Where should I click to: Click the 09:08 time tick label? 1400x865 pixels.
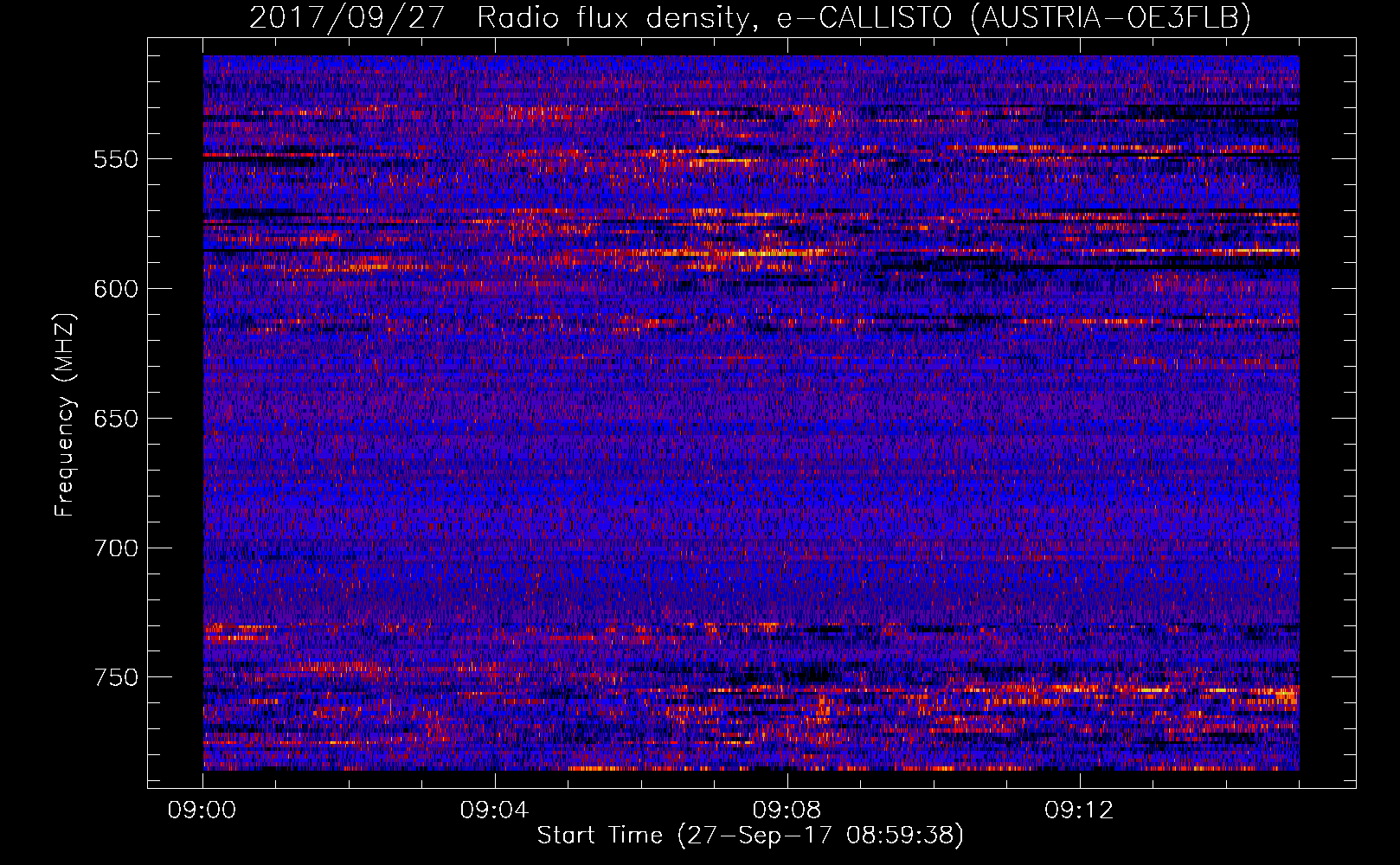click(787, 811)
